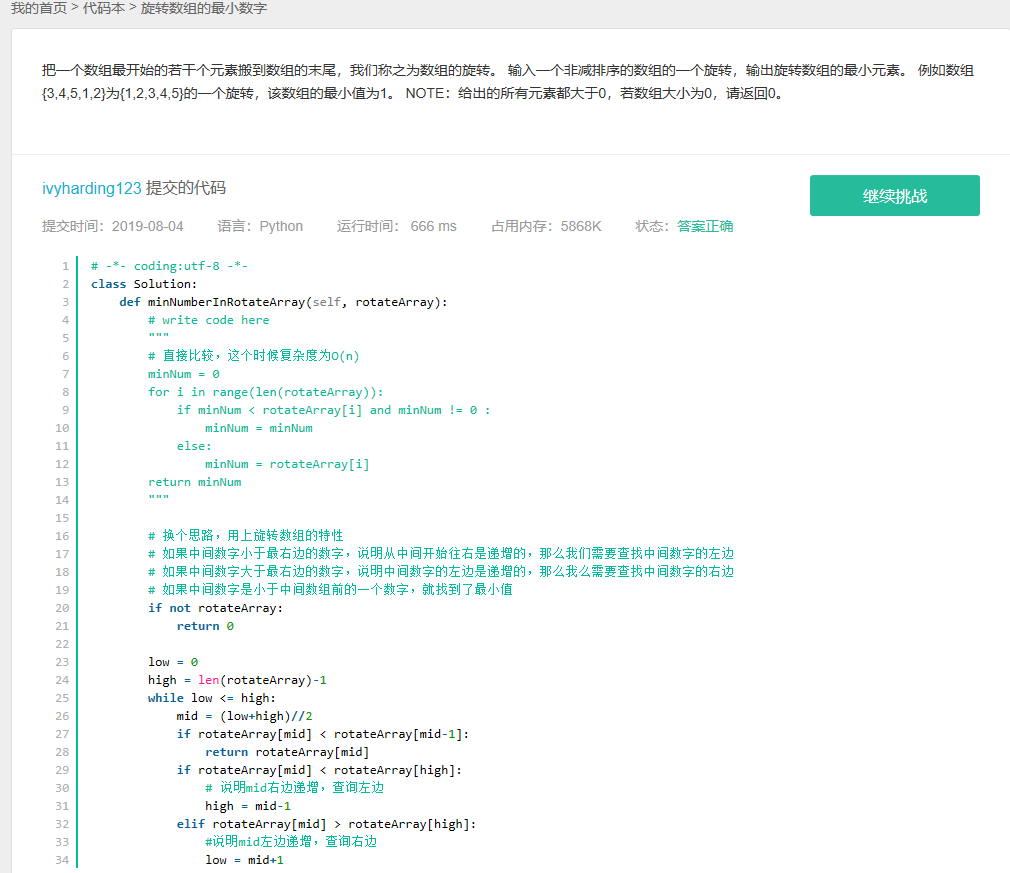Click the 'for i in range' line
The image size is (1010, 873).
265,392
